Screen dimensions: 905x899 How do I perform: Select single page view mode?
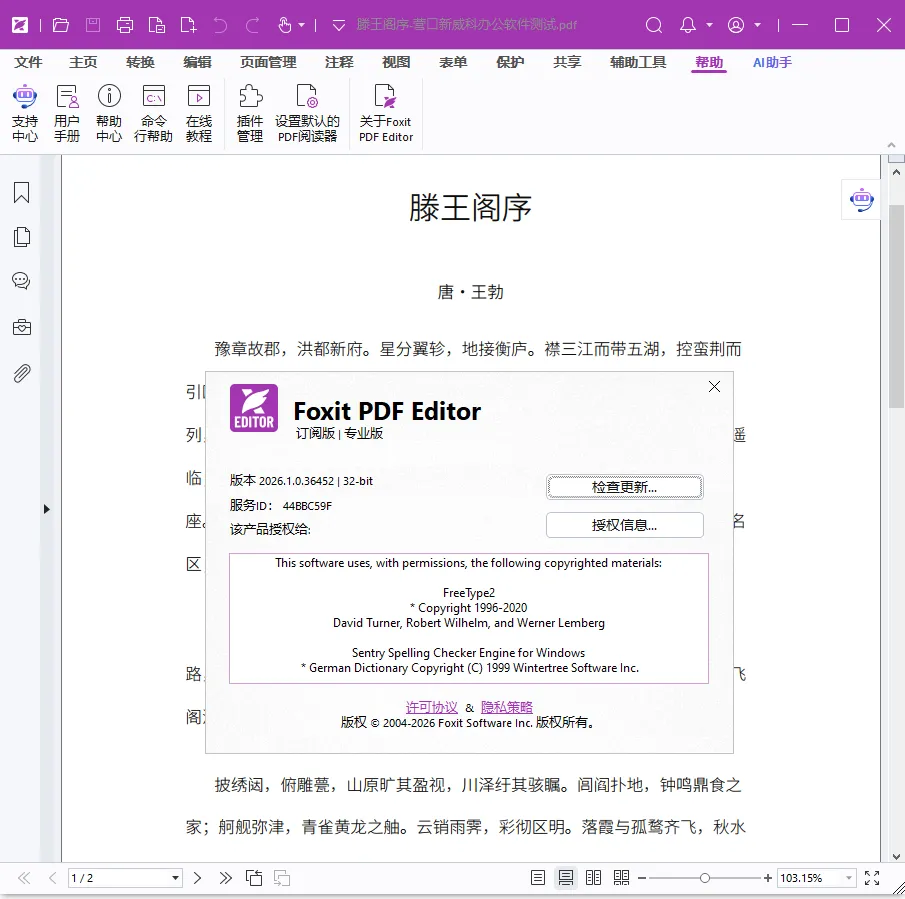tap(537, 878)
